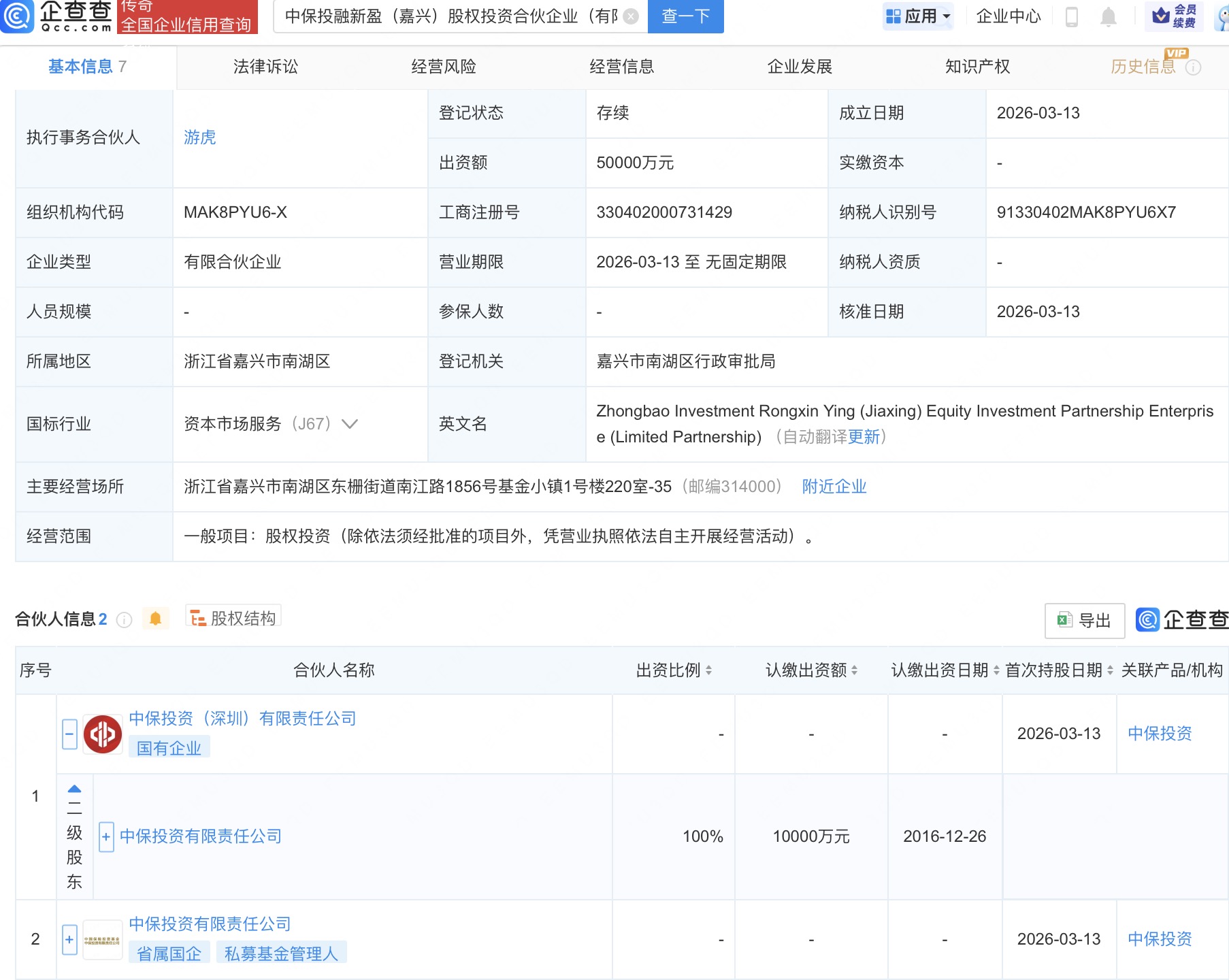
Task: Open 股权结构 equity structure view
Action: 233,617
